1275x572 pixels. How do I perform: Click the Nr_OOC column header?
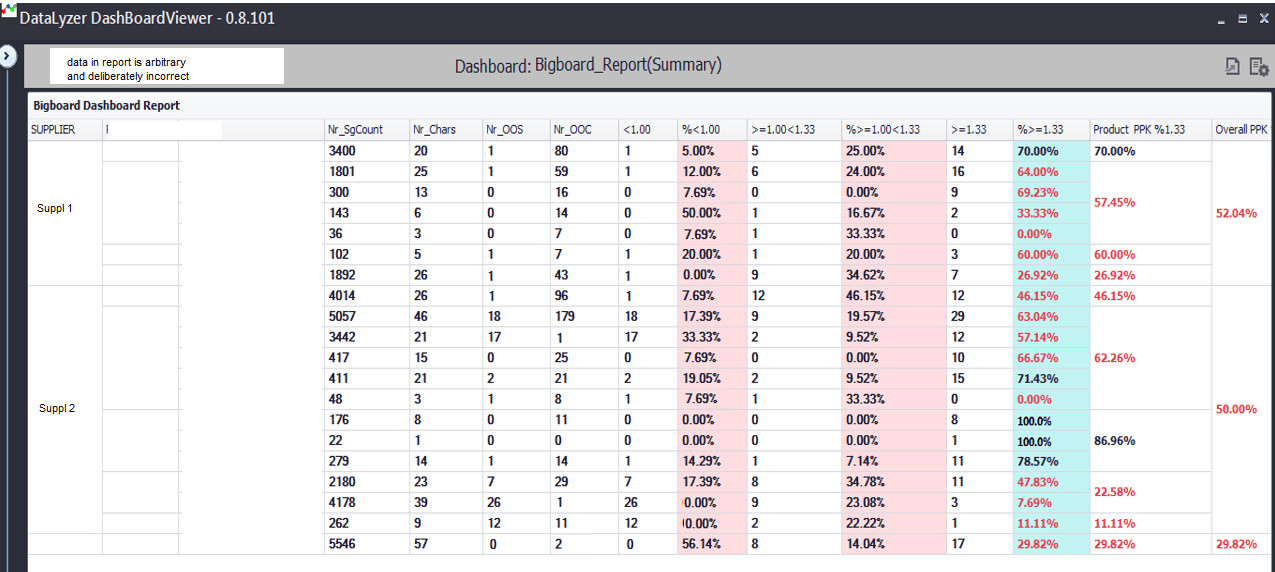572,130
